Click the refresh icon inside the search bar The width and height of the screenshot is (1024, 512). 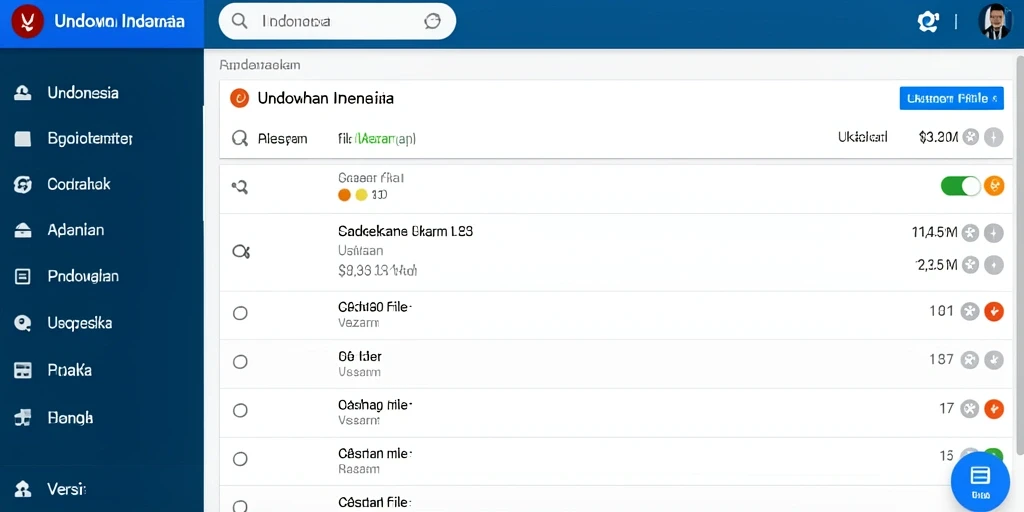[x=432, y=22]
